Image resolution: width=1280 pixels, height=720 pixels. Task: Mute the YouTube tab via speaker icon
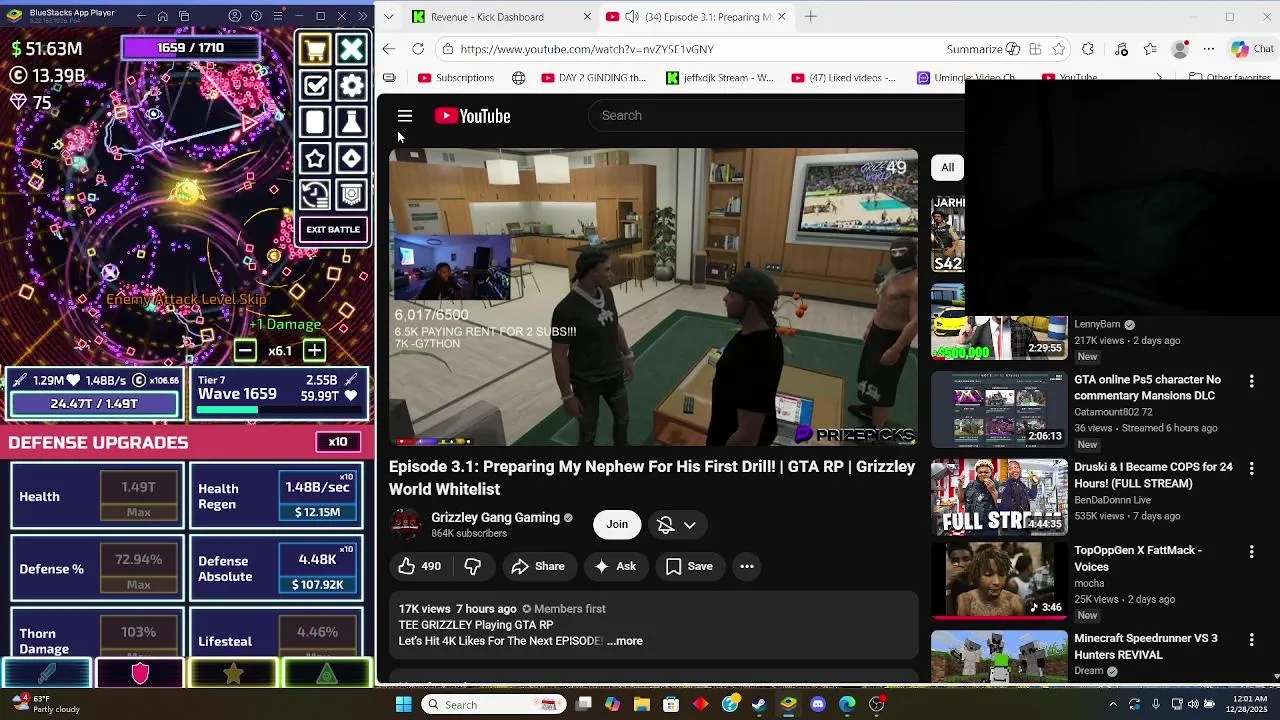(633, 16)
